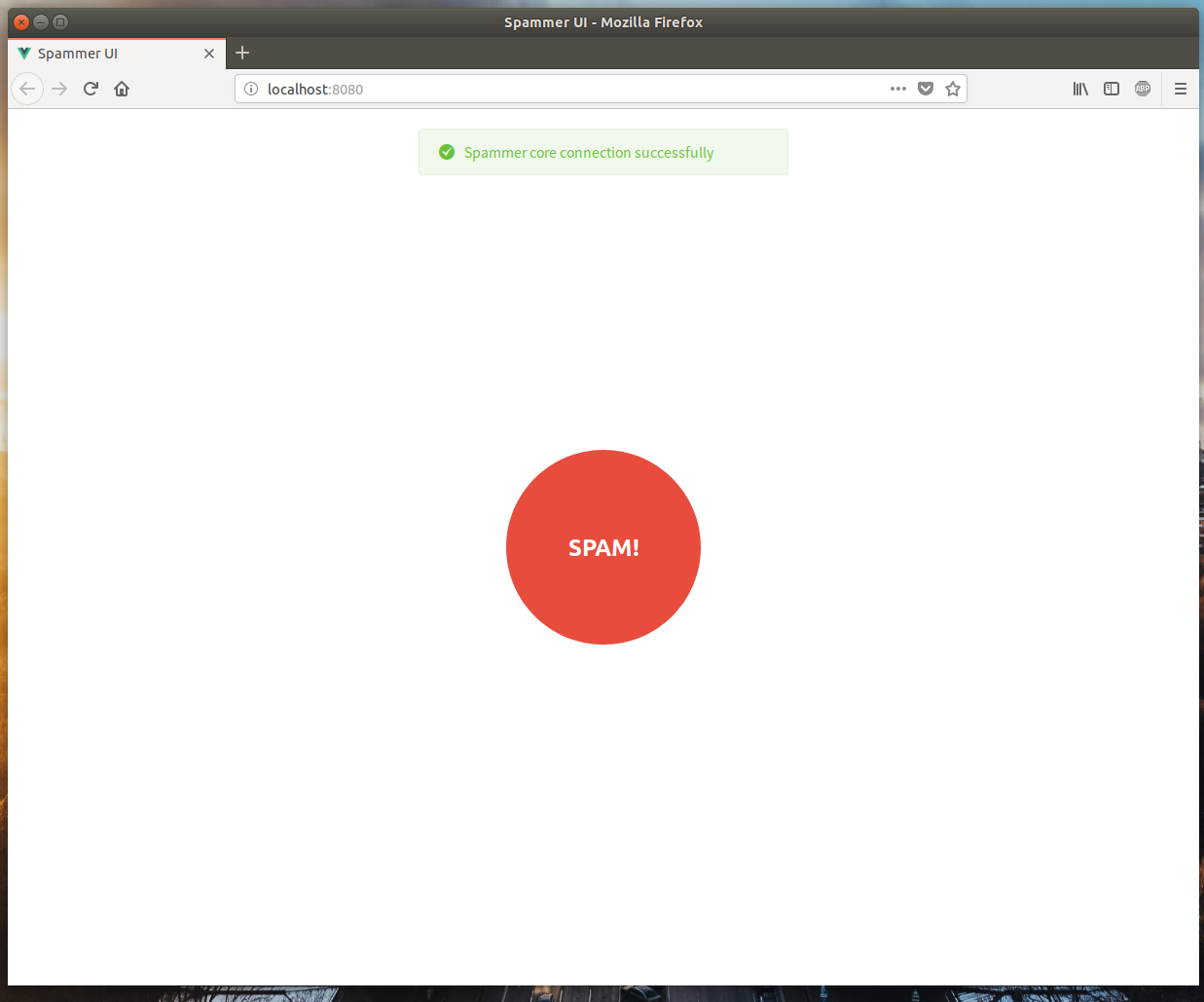Open the Firefox hamburger menu

pyautogui.click(x=1181, y=89)
